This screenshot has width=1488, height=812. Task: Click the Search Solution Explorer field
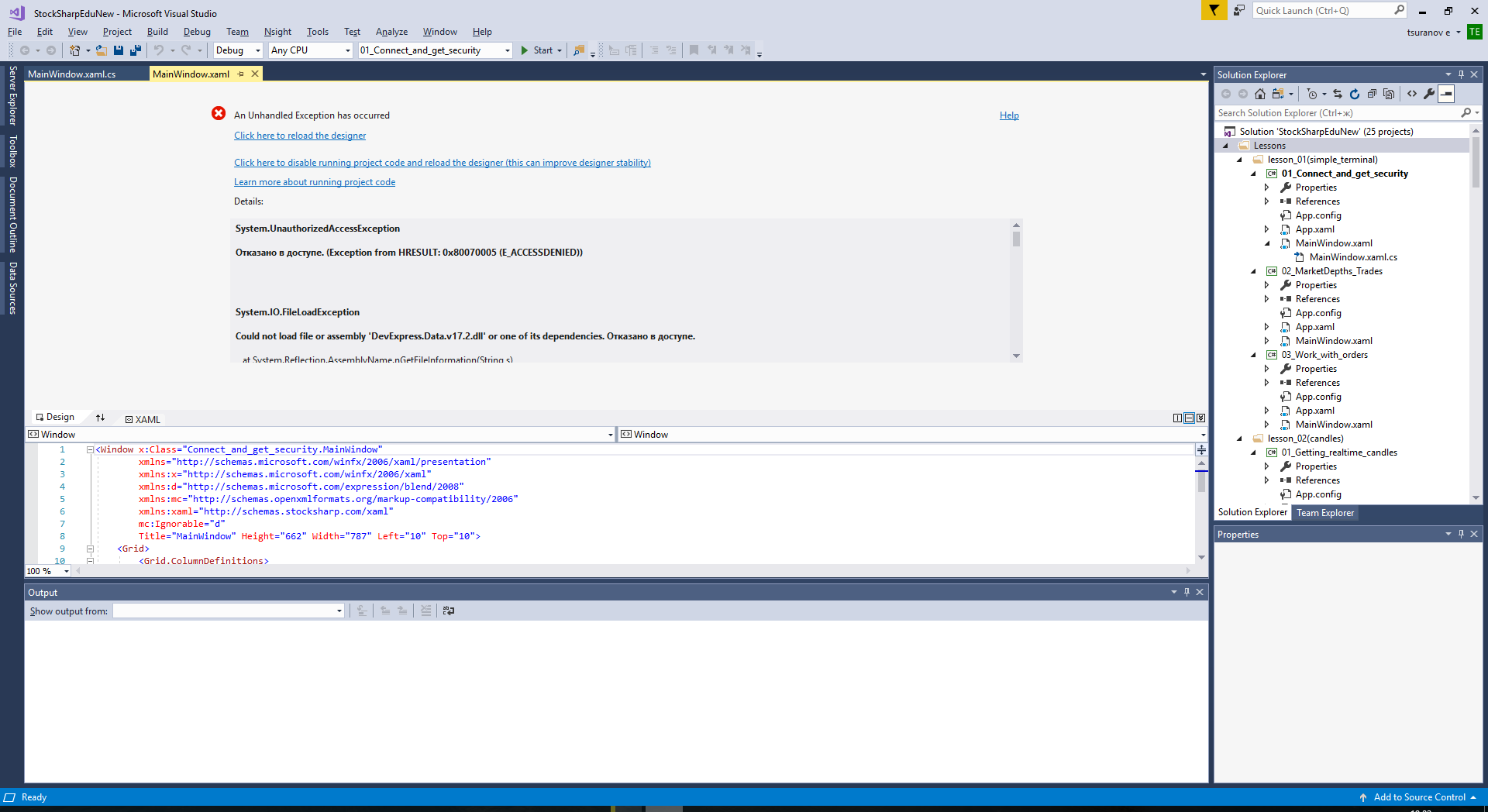(x=1338, y=113)
